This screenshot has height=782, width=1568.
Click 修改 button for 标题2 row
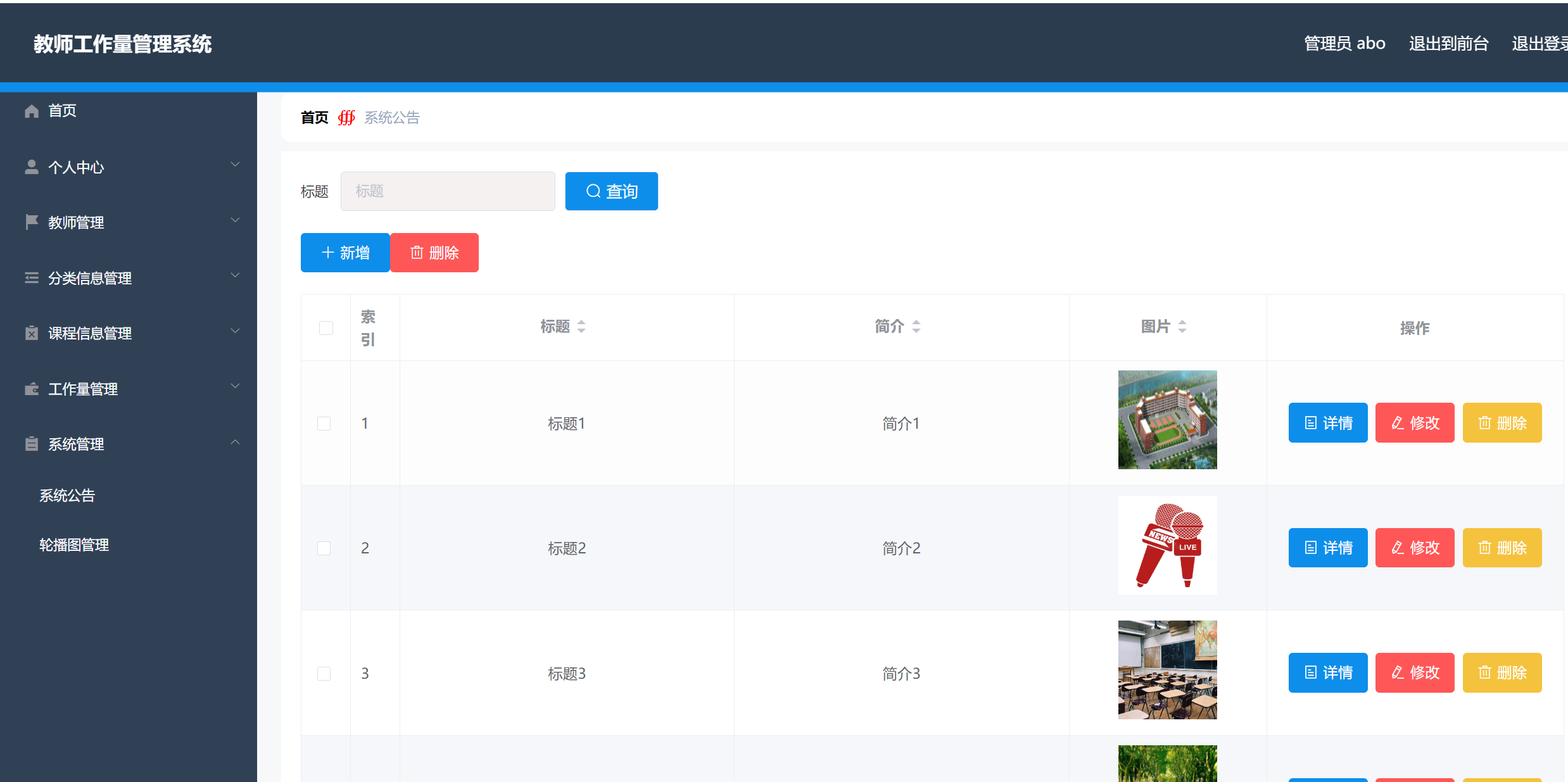(x=1414, y=548)
